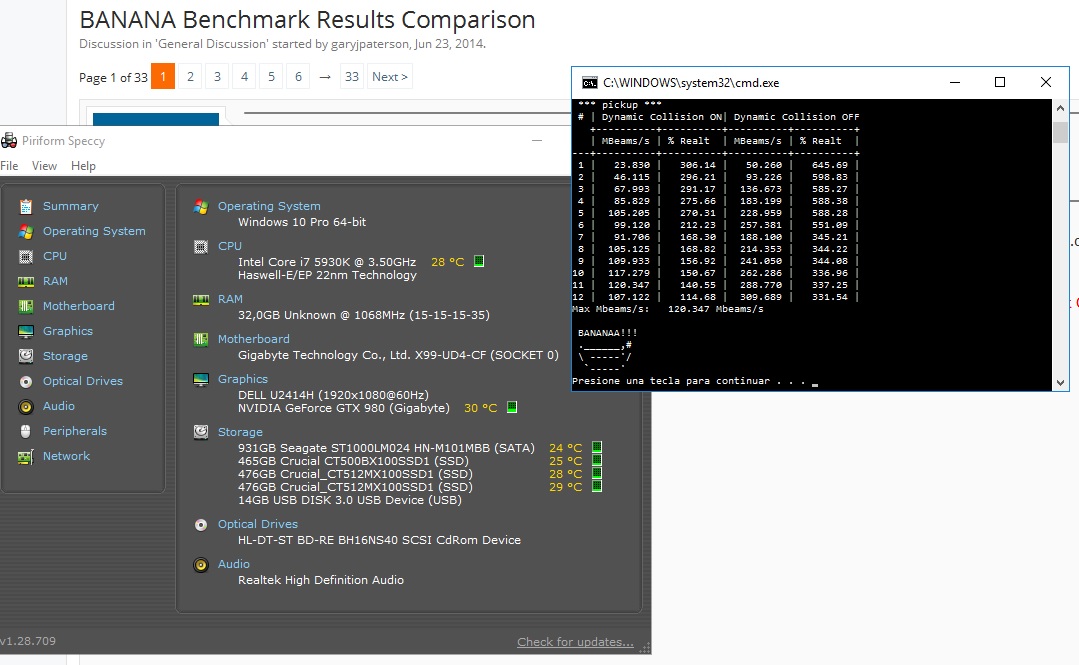Click the '465GB Crucial CT500BX100SSD1 (SSD)' row
Image resolution: width=1079 pixels, height=665 pixels.
click(353, 461)
